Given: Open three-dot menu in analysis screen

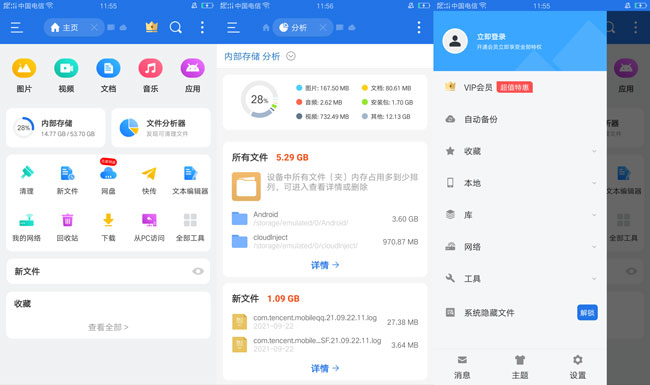Looking at the screenshot, I should point(419,28).
